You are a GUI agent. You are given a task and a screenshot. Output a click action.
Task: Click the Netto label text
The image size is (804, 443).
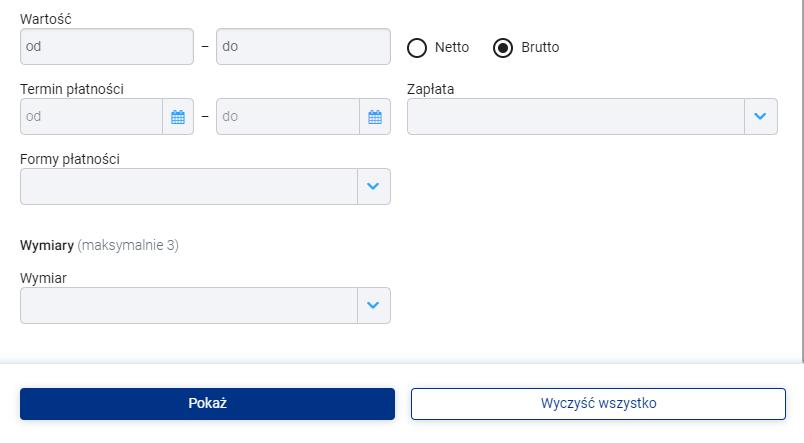pyautogui.click(x=452, y=47)
